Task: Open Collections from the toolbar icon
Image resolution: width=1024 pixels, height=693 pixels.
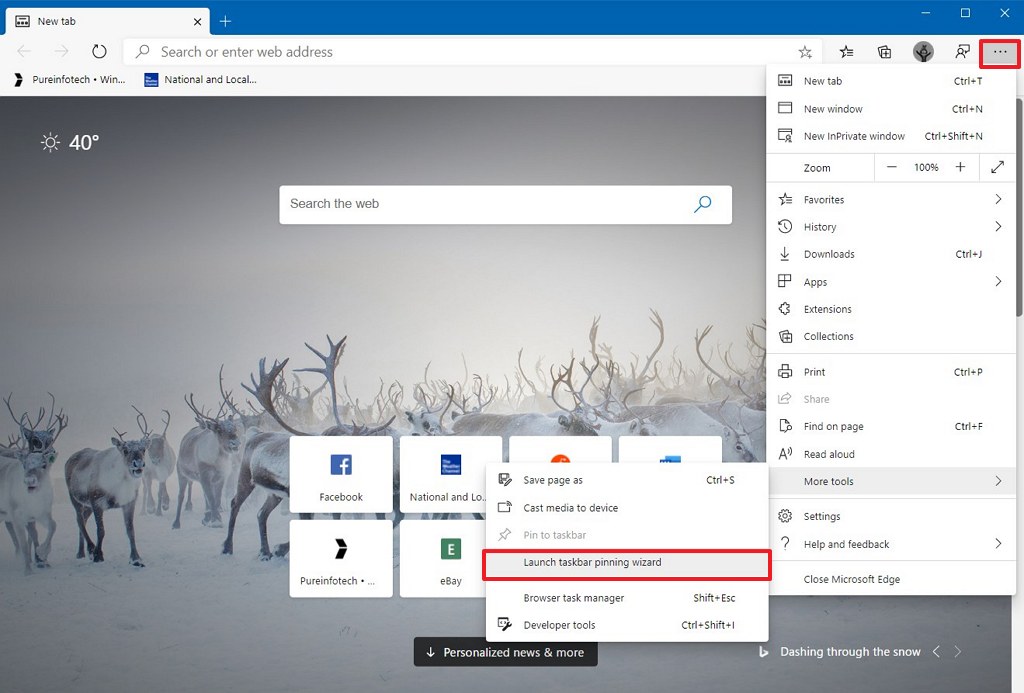Action: (884, 51)
